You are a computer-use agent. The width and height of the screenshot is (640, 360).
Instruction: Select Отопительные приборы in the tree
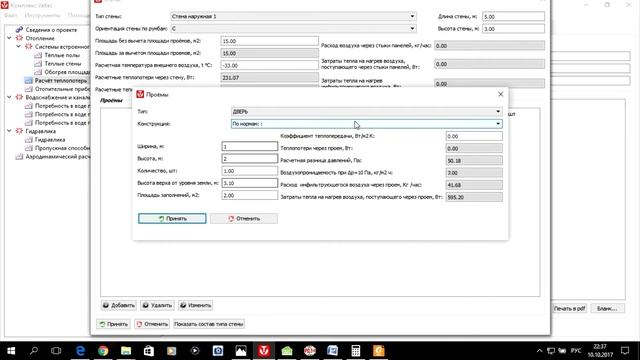(62, 89)
